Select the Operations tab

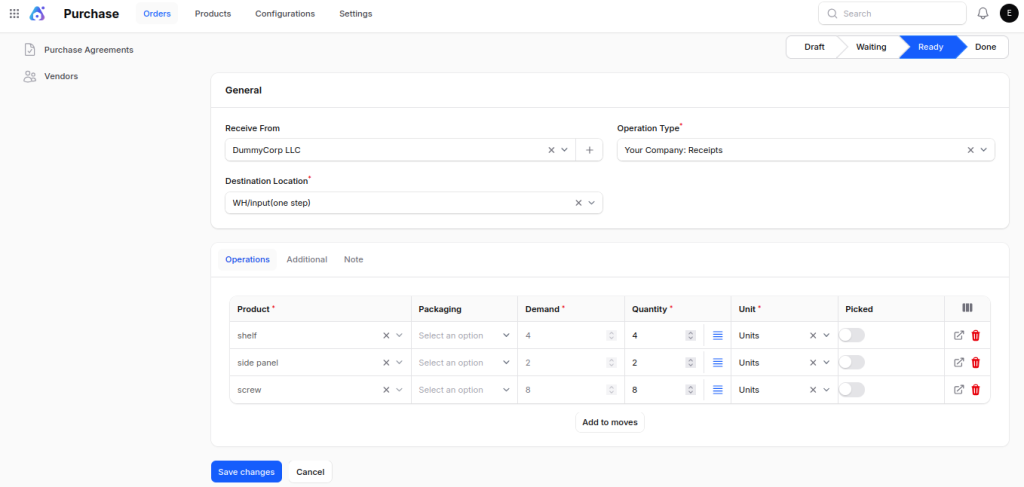click(248, 259)
